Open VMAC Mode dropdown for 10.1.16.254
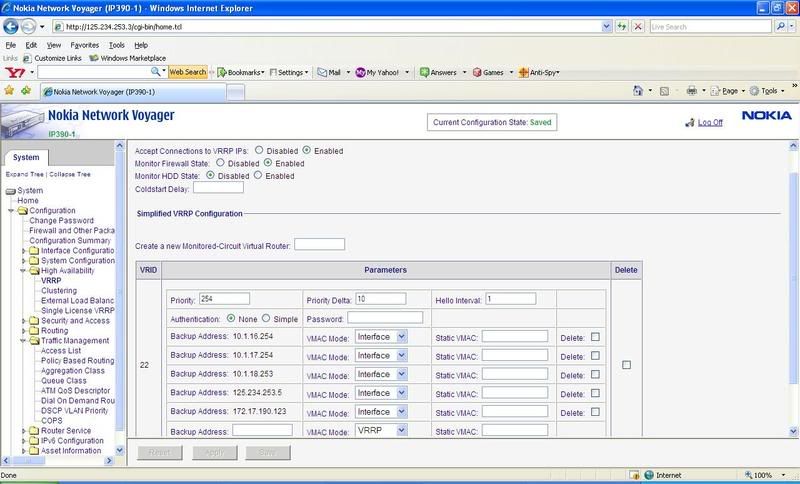 point(381,337)
